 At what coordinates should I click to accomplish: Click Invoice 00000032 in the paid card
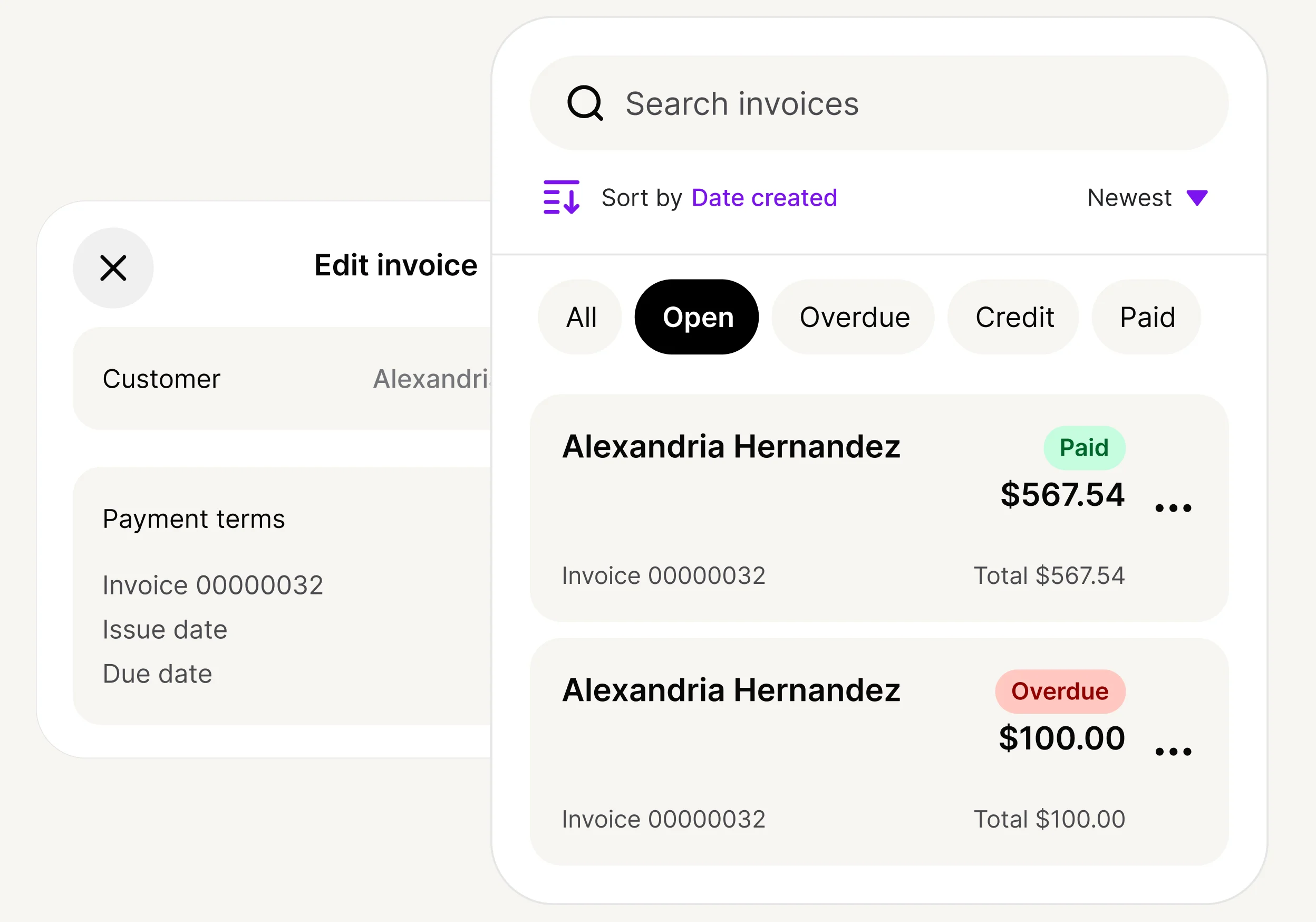(x=663, y=575)
